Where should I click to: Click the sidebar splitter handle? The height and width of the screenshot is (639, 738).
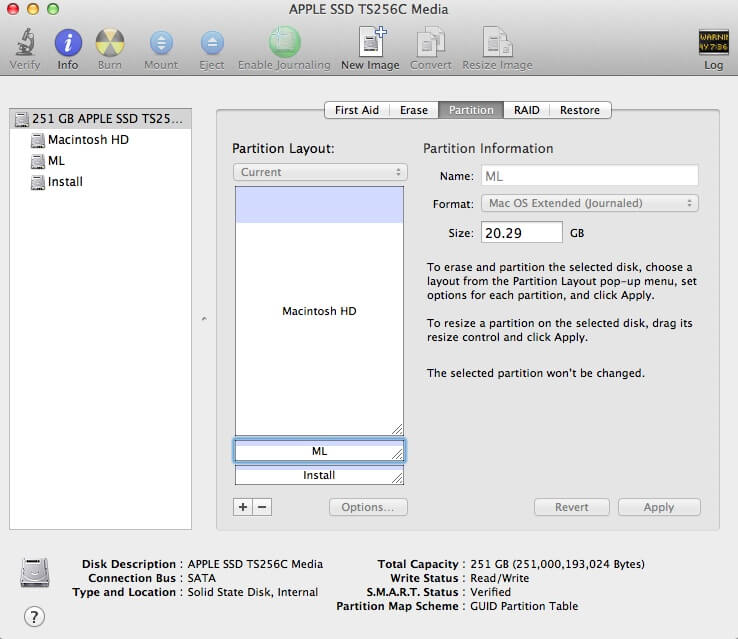click(x=204, y=319)
